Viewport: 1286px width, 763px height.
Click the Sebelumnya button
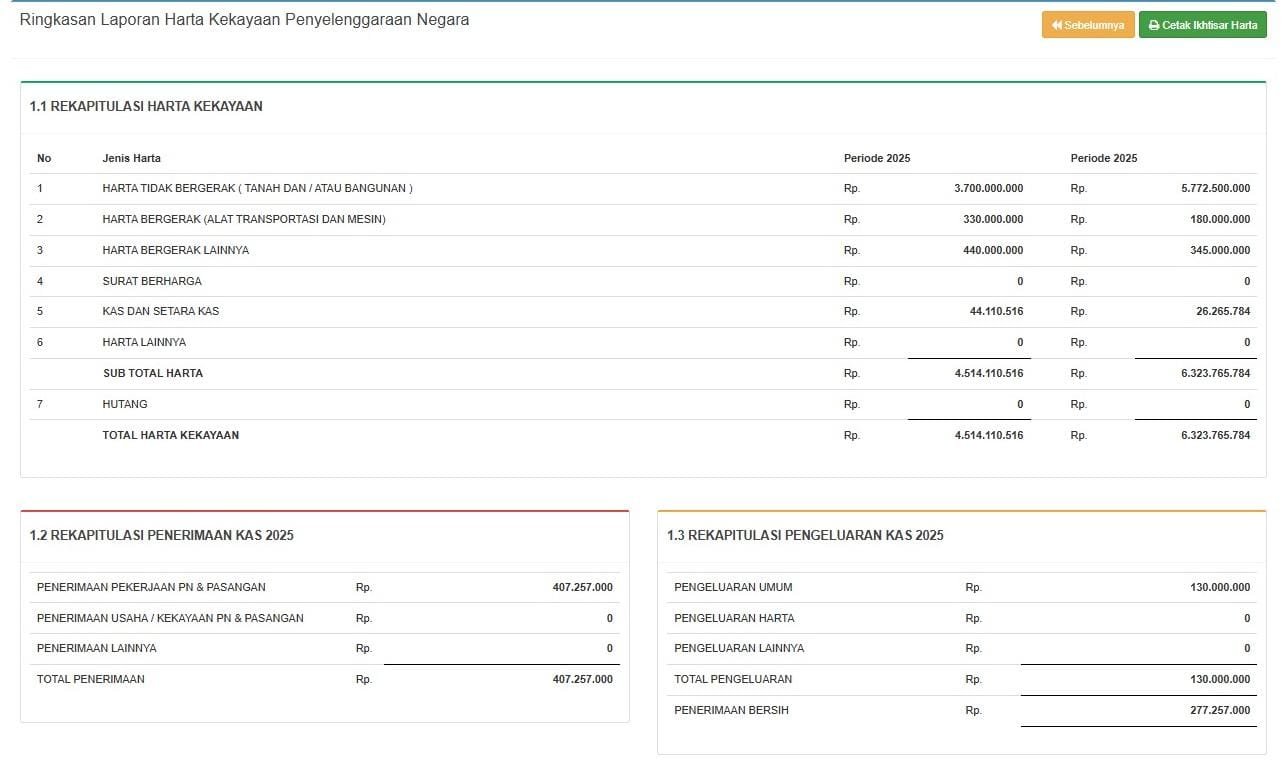click(1088, 25)
